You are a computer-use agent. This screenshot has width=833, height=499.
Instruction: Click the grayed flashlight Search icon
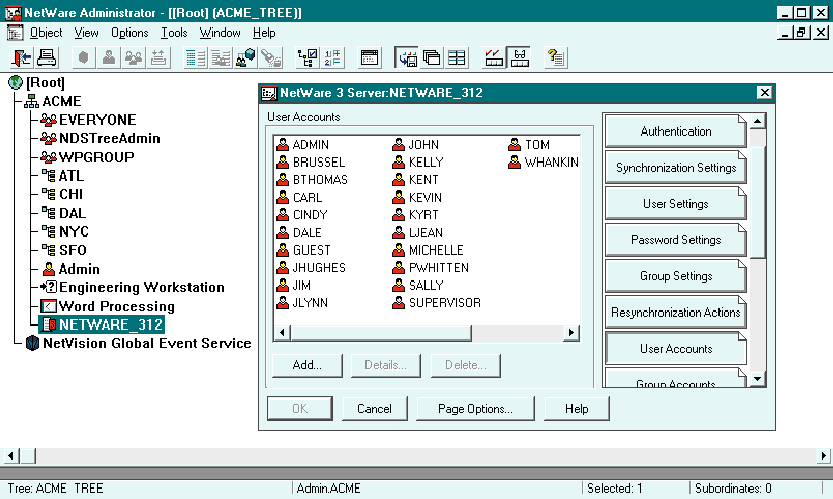tap(270, 57)
